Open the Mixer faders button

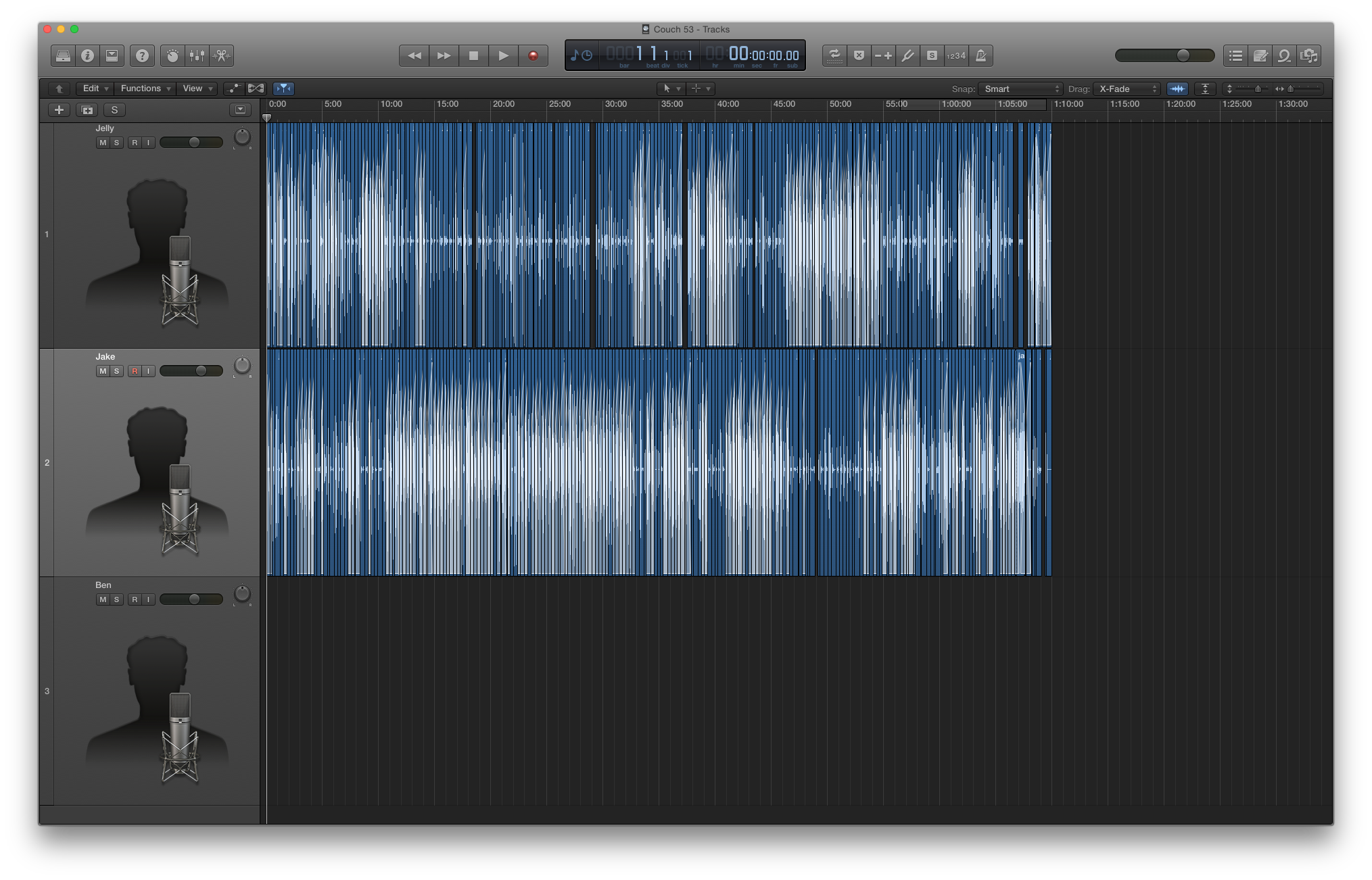(x=197, y=55)
